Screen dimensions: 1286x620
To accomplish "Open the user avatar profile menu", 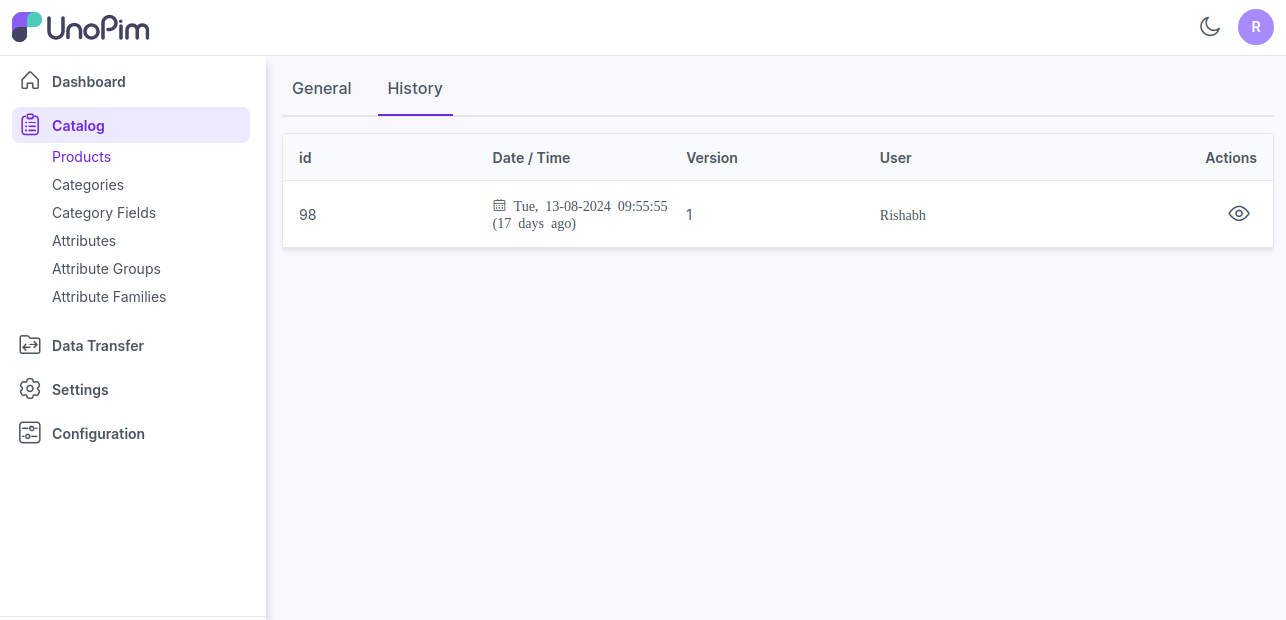I will pyautogui.click(x=1255, y=27).
